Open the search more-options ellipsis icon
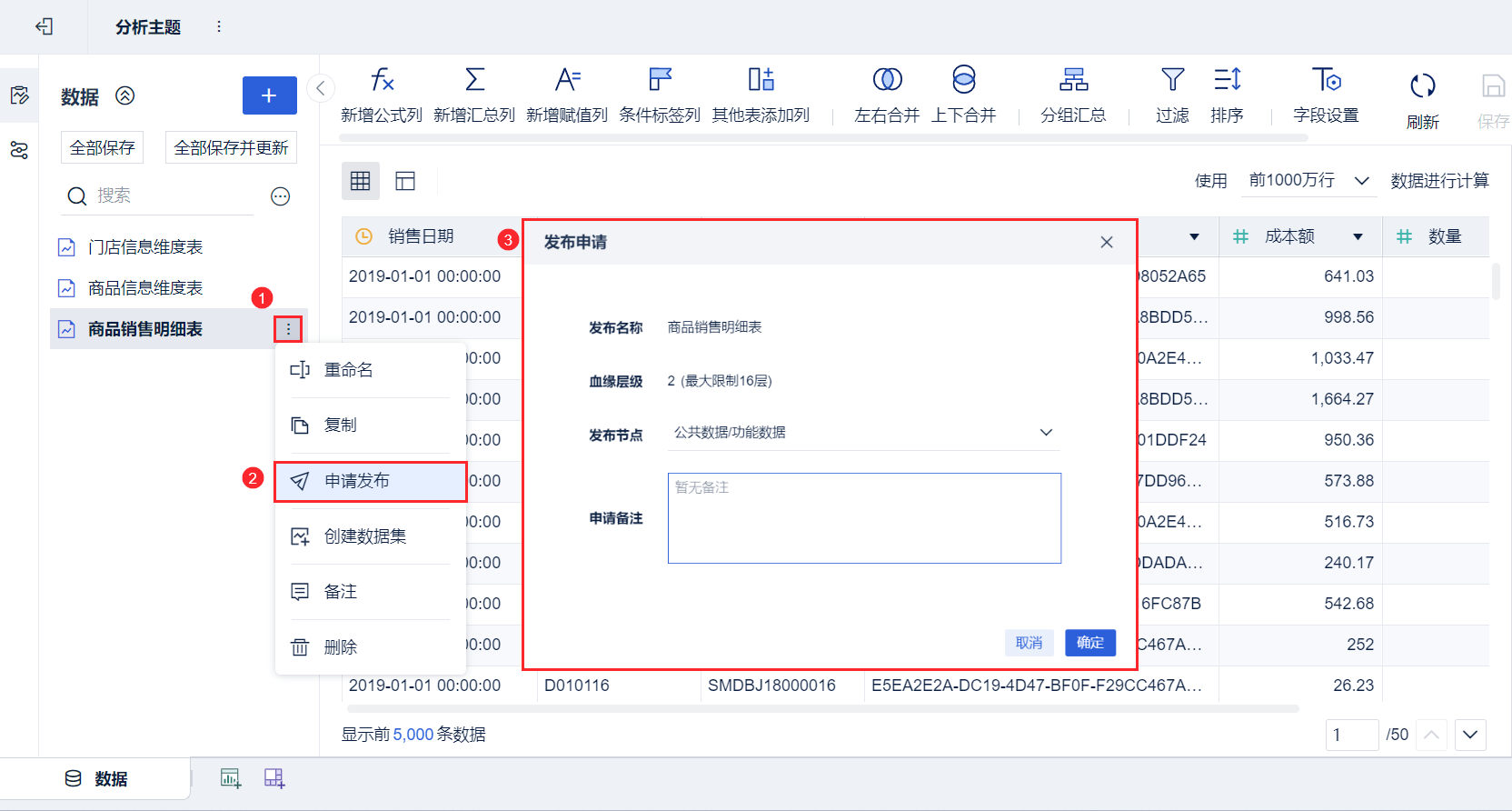Viewport: 1512px width, 811px height. pos(281,196)
